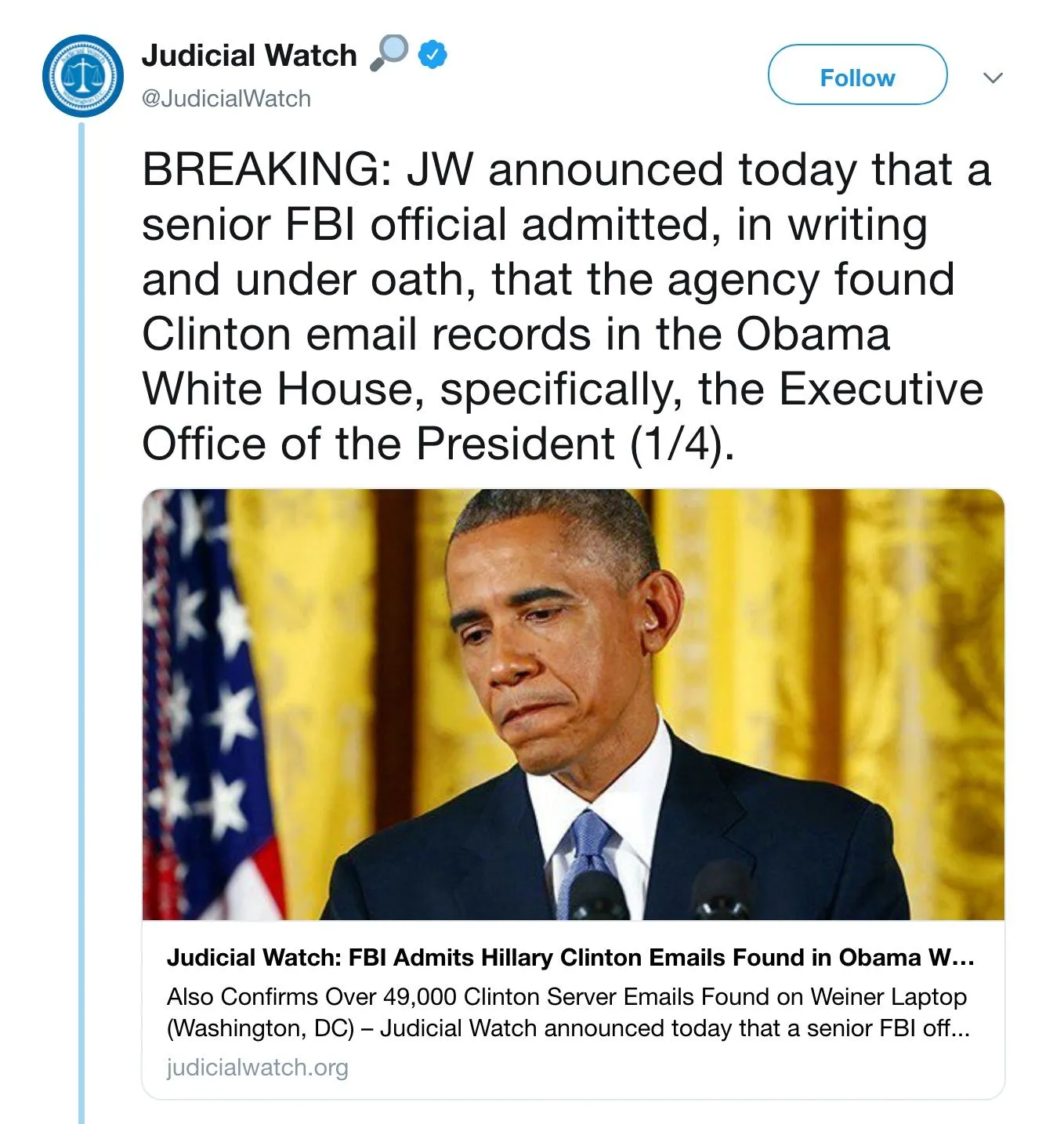Click the blue thread connector line
The height and width of the screenshot is (1124, 1064).
click(x=81, y=627)
